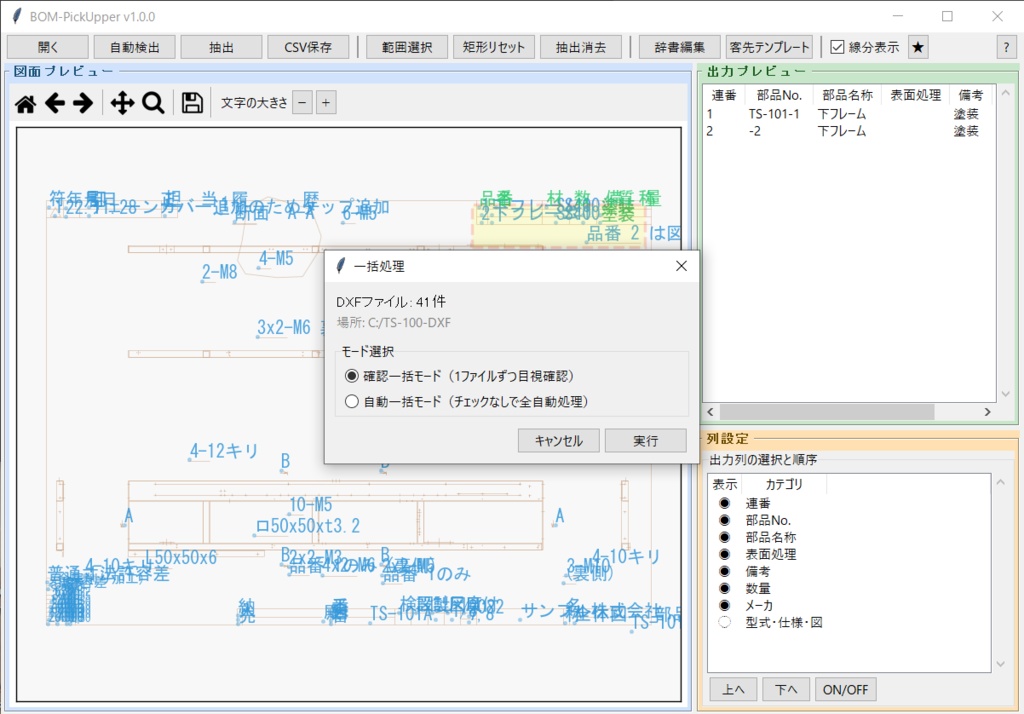Increase text size with the plus button
1024x714 pixels.
click(x=326, y=103)
